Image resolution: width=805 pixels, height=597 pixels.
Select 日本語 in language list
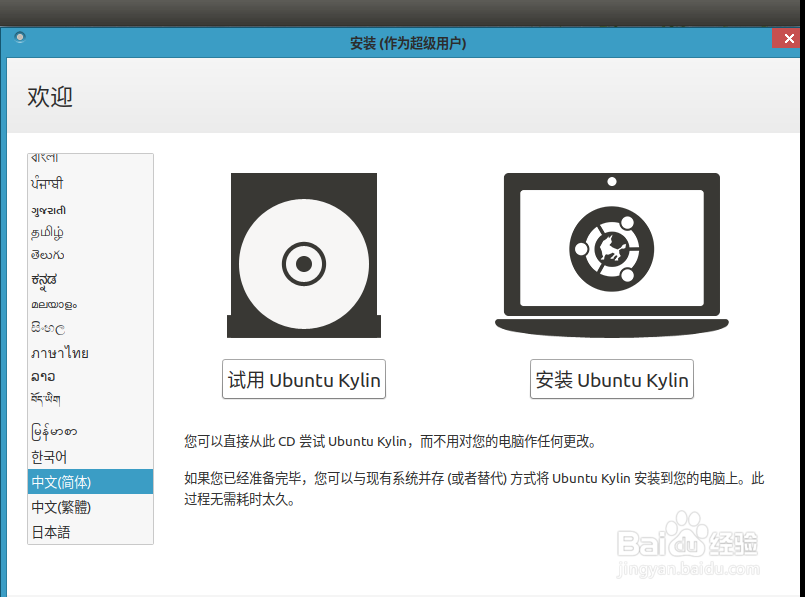(x=90, y=532)
